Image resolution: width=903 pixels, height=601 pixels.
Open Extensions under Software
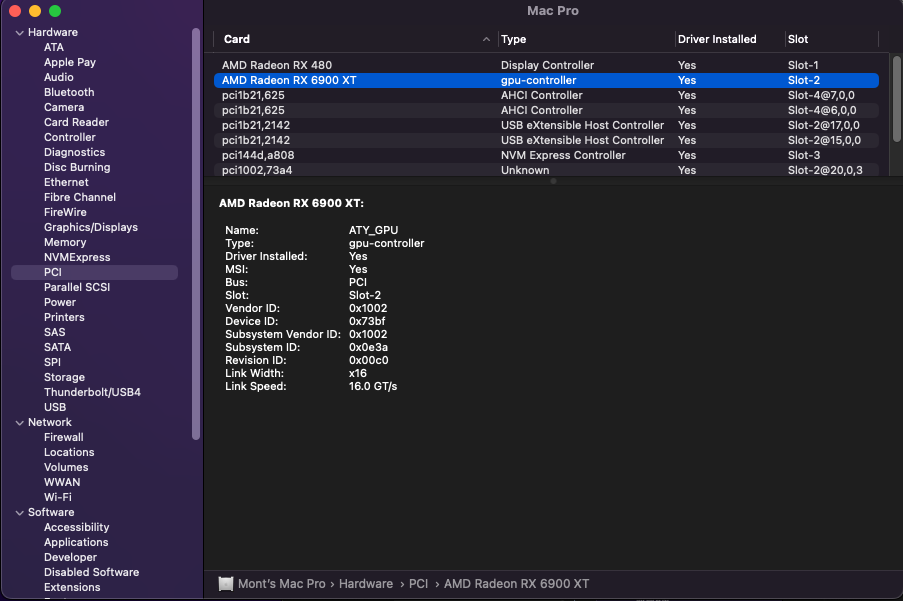[x=72, y=587]
